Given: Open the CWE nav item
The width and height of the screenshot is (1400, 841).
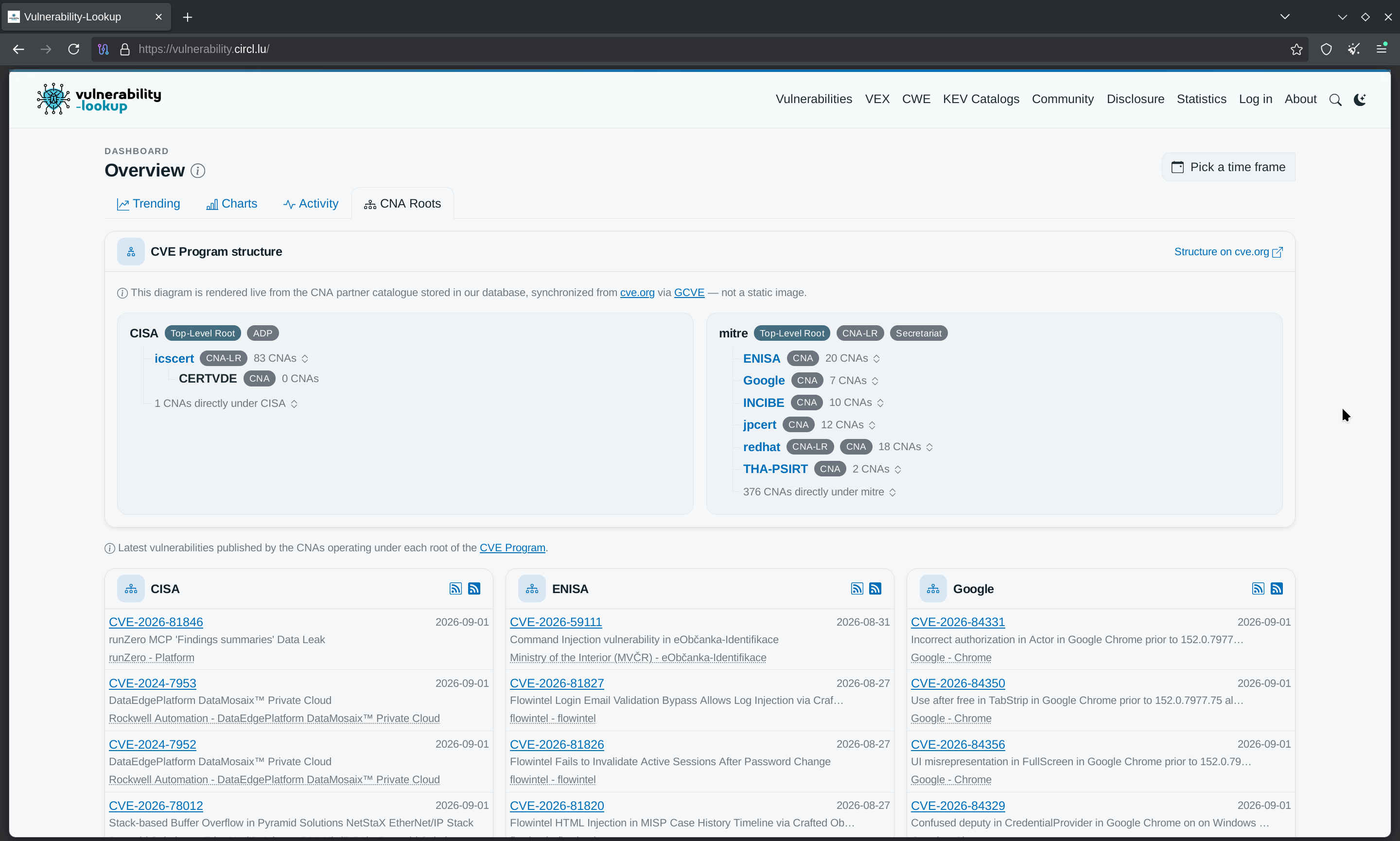Looking at the screenshot, I should (x=916, y=99).
